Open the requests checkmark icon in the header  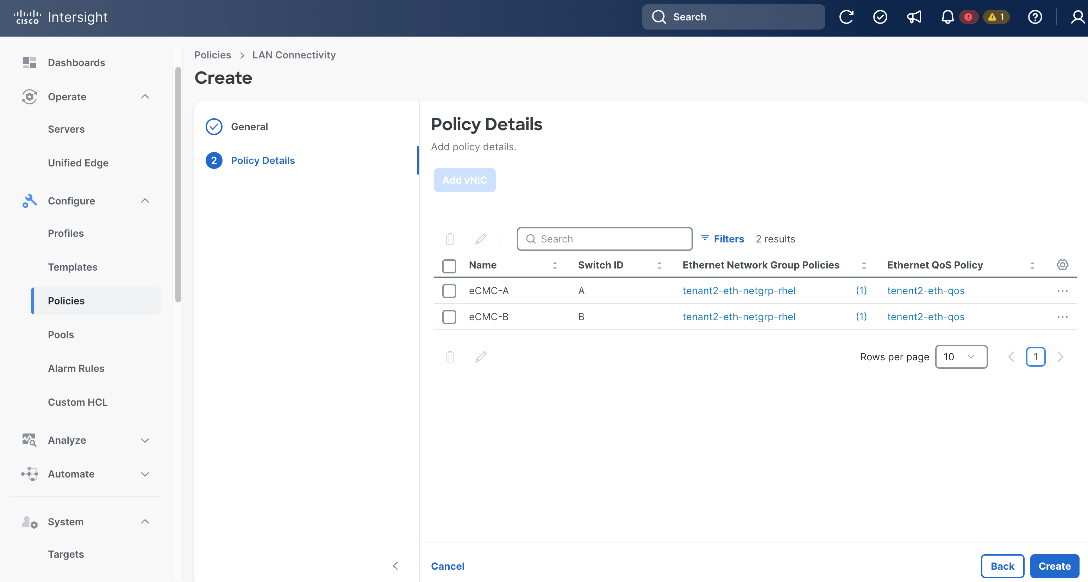[880, 17]
